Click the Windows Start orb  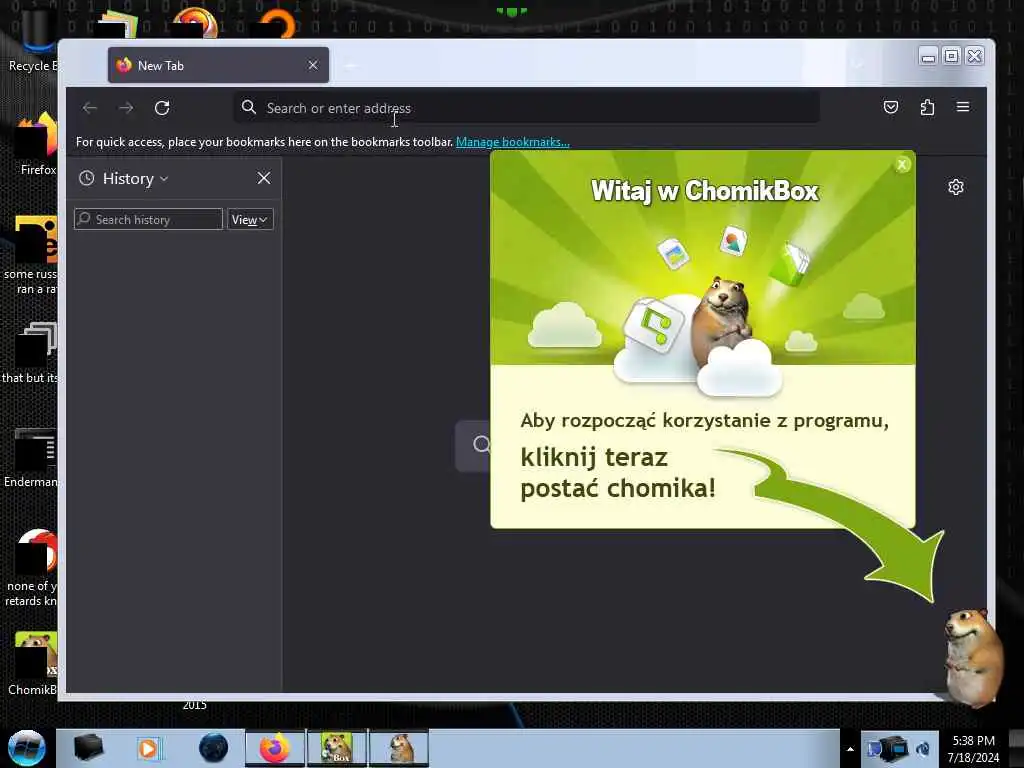(x=27, y=748)
